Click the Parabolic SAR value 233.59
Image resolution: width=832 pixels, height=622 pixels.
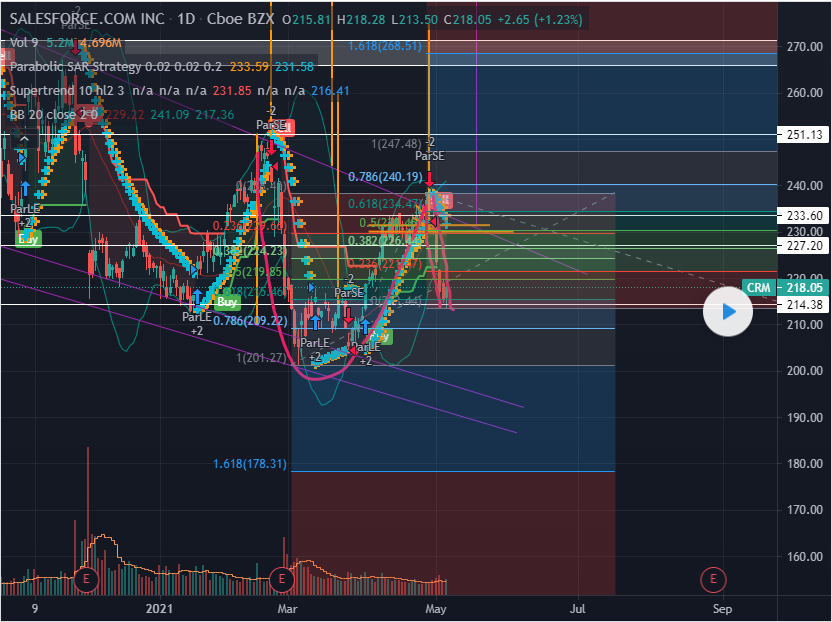click(x=250, y=67)
